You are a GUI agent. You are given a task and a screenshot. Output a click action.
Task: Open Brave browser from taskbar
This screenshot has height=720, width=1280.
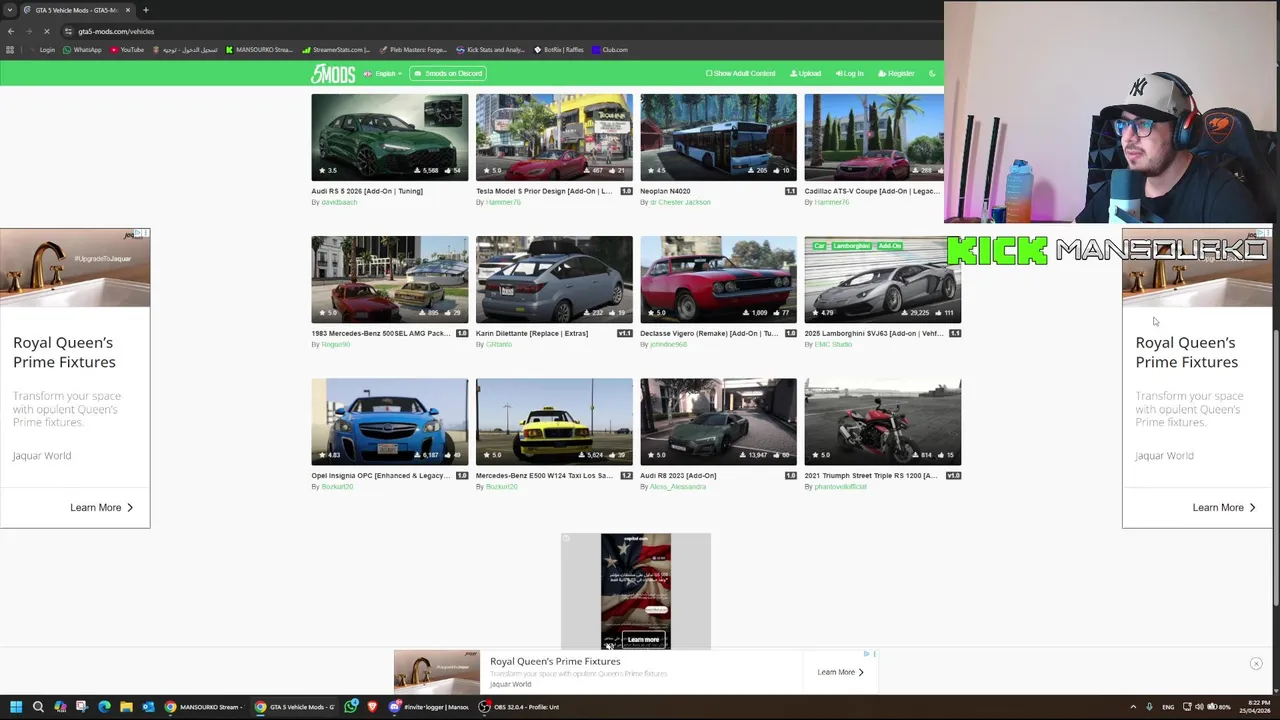[373, 707]
